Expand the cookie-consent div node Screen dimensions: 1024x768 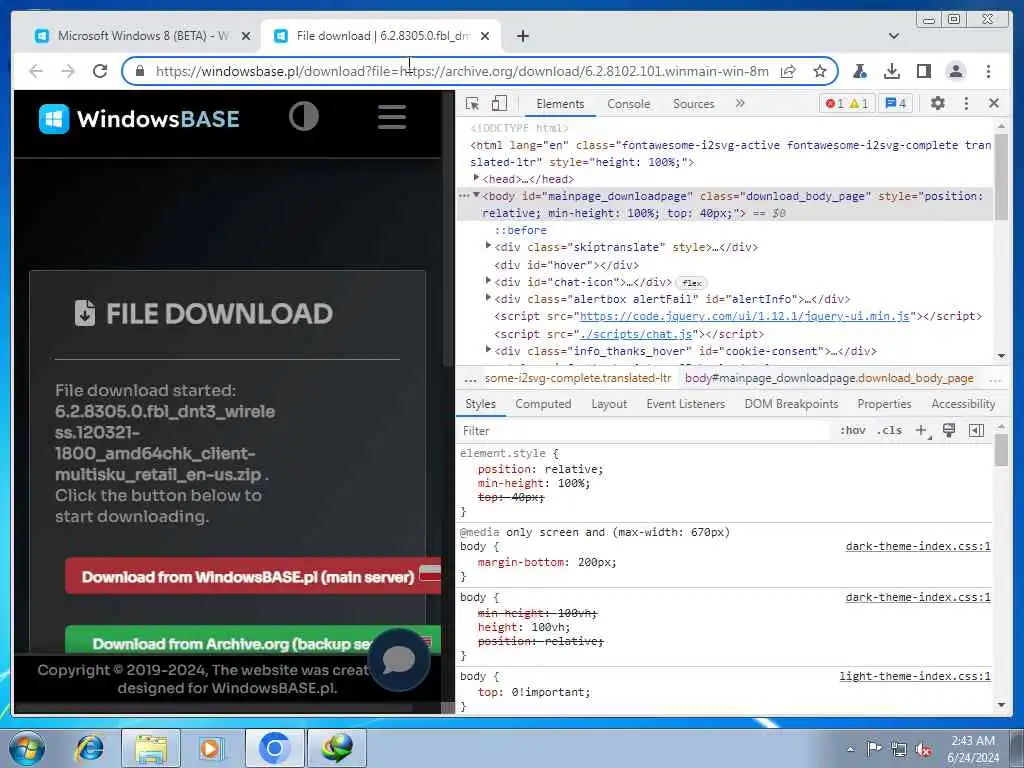(488, 351)
